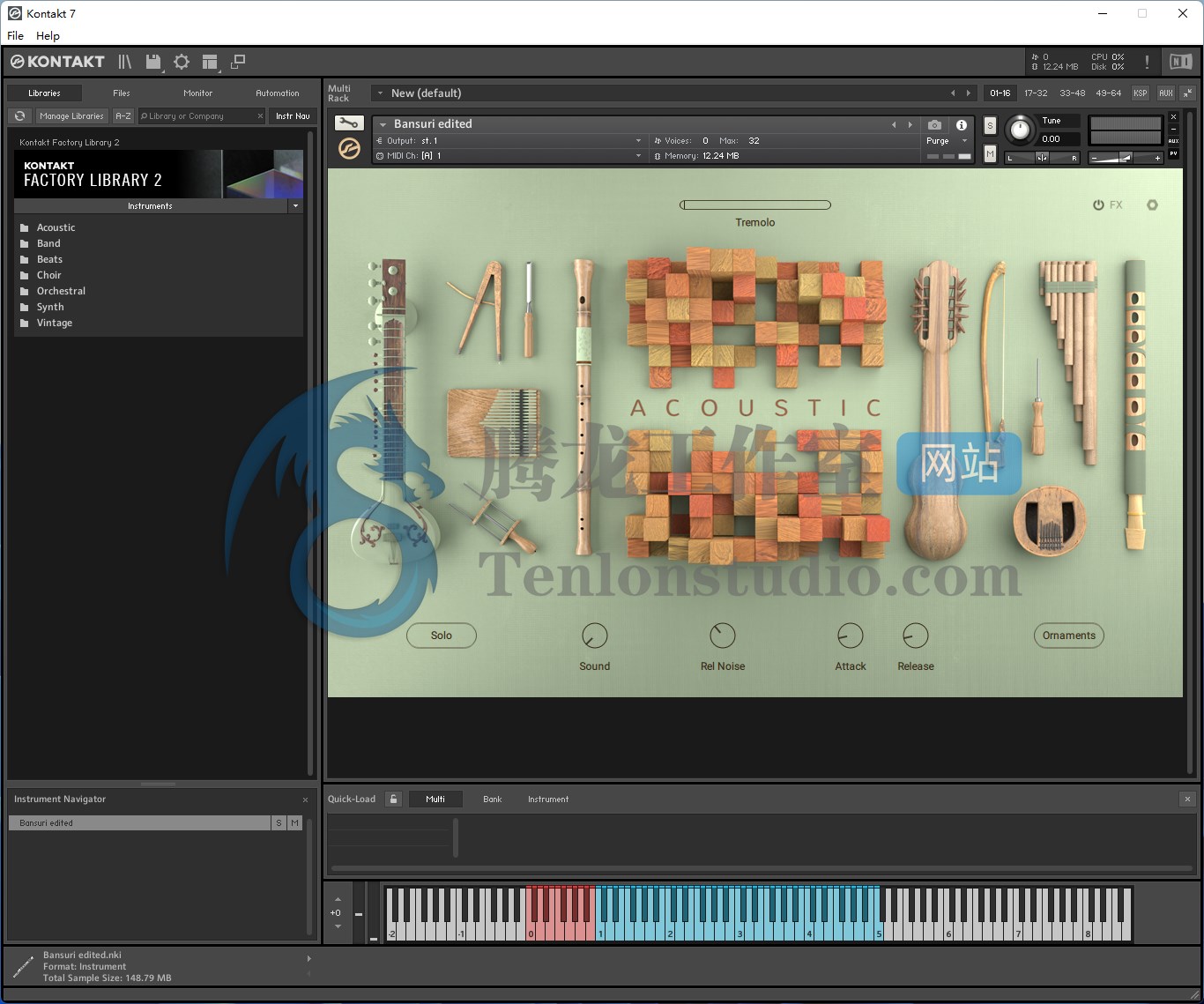Show rack slots 17-32

1036,93
